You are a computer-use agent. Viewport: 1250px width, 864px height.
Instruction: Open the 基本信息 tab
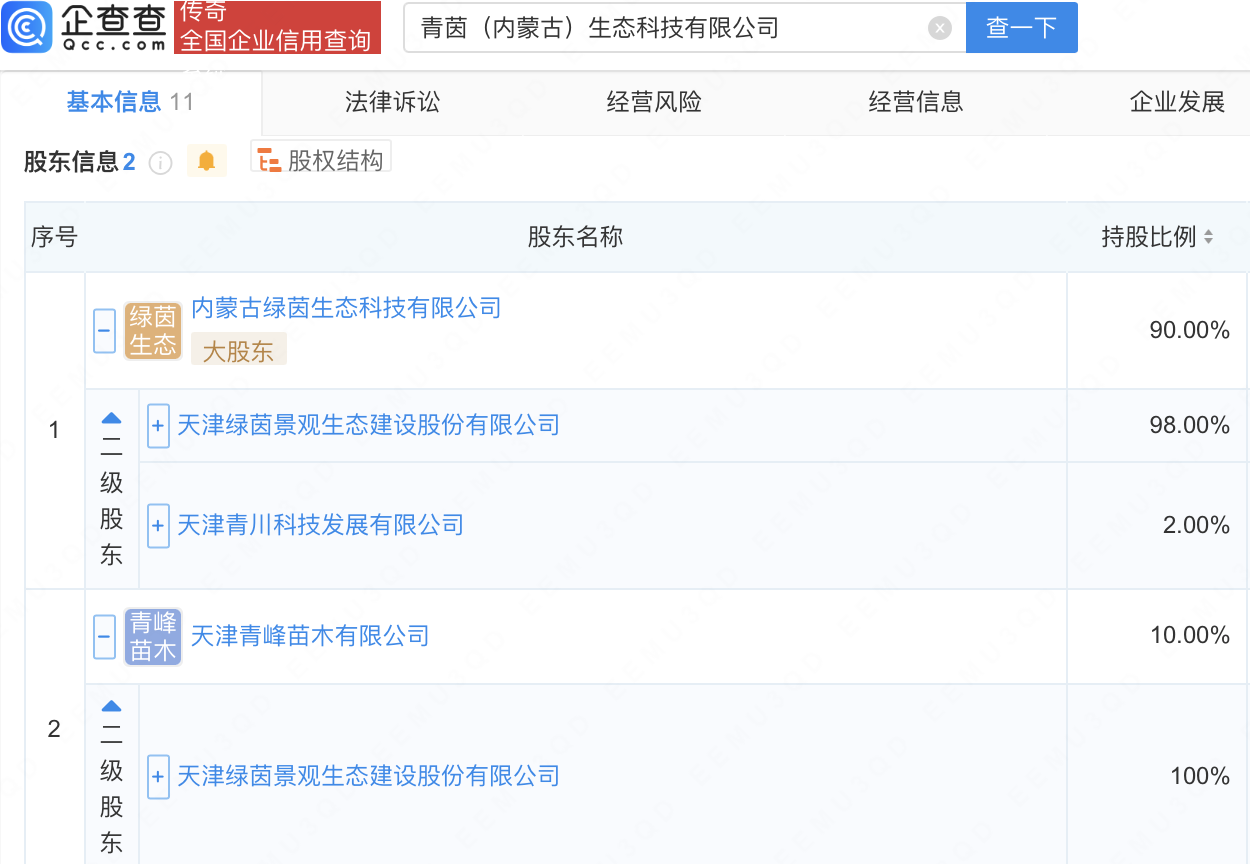[x=130, y=102]
